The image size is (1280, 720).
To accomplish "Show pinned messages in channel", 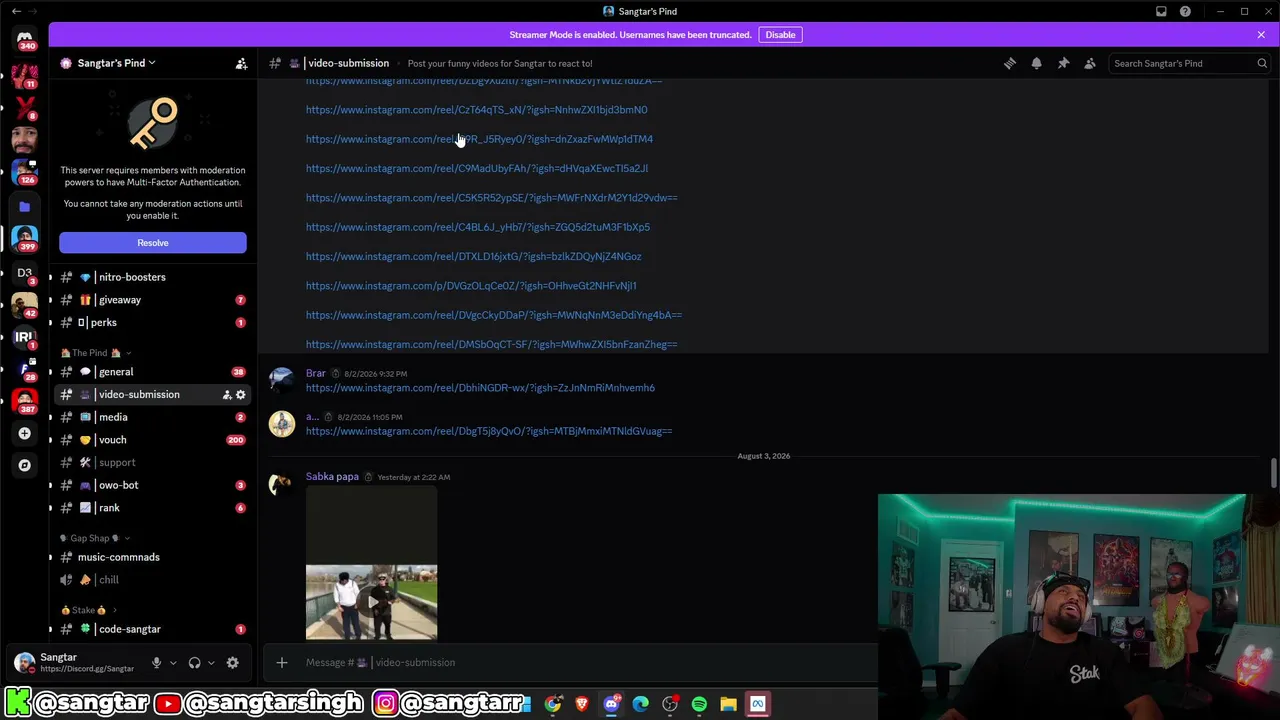I will [1063, 63].
